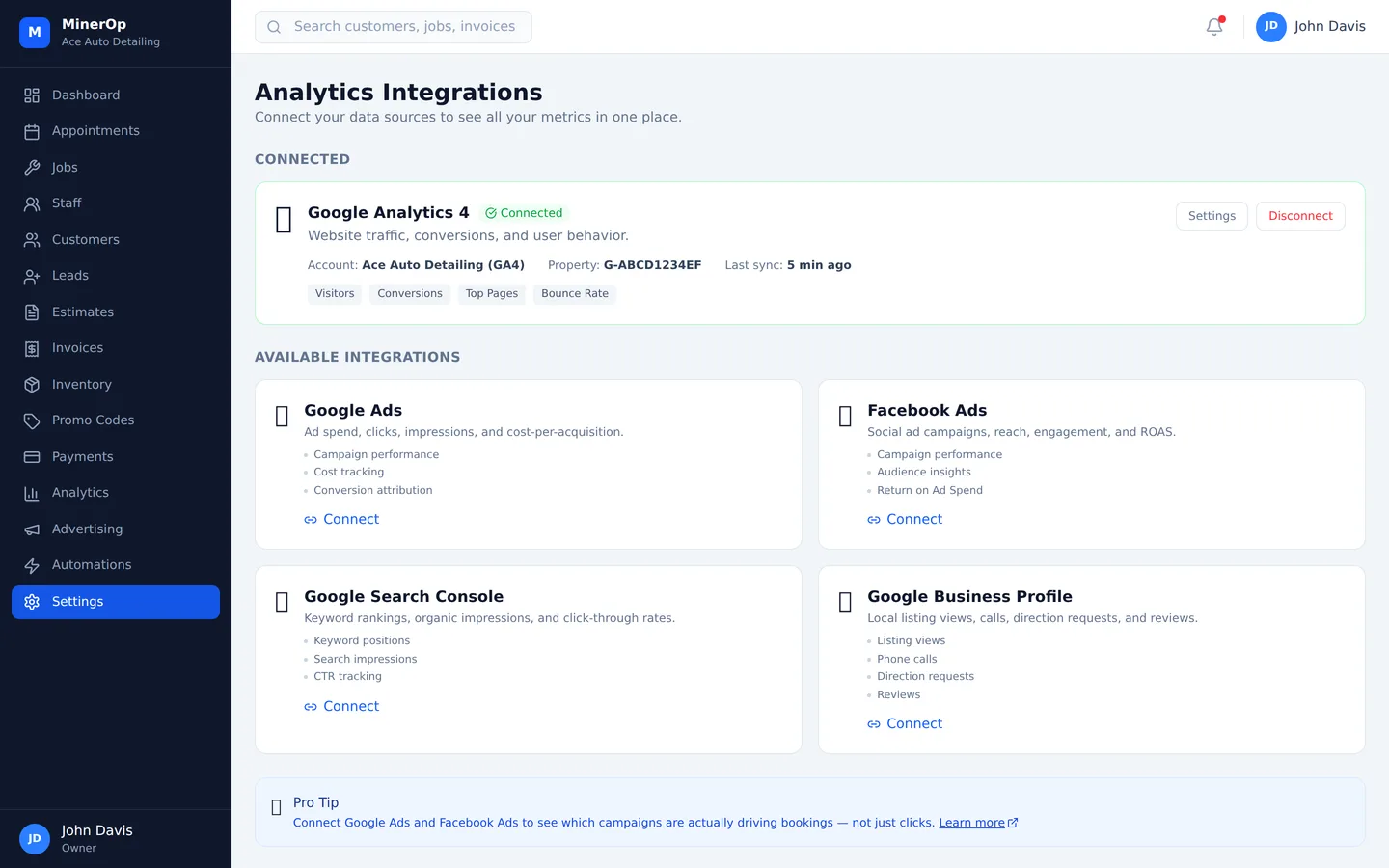Select the Jobs wrench icon in sidebar
1389x868 pixels.
point(32,167)
